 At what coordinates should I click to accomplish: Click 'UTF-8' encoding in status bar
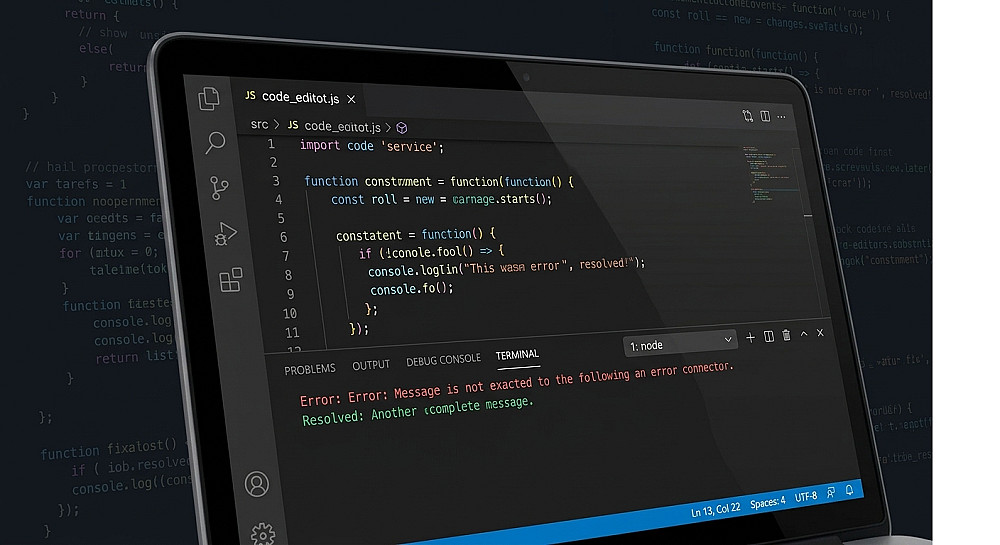click(x=805, y=497)
